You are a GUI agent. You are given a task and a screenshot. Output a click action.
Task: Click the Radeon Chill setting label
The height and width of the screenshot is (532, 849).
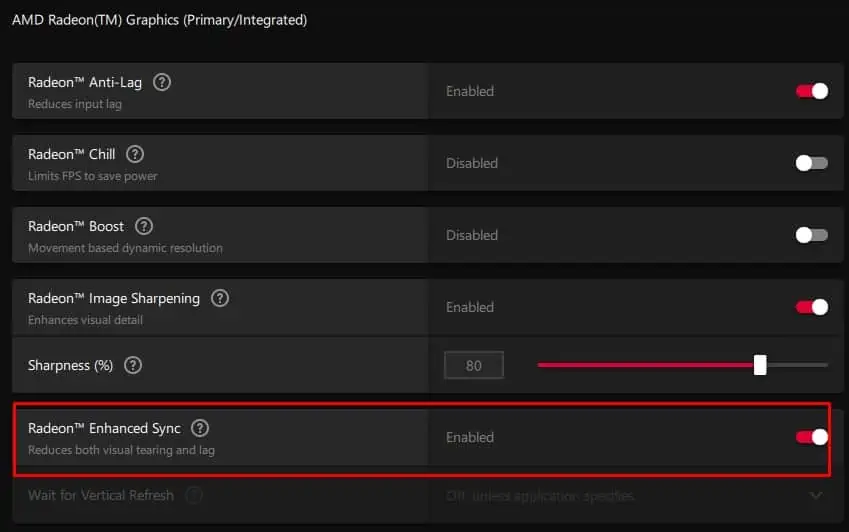71,154
